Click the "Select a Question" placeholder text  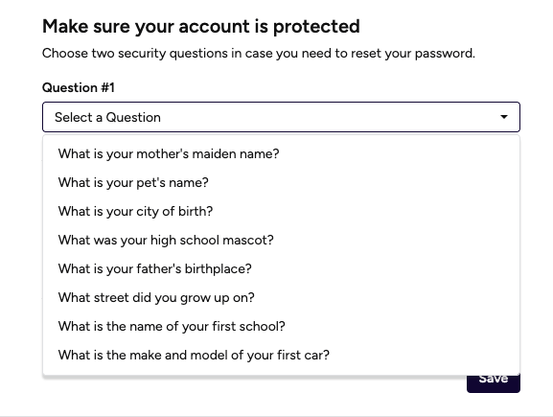coord(108,117)
